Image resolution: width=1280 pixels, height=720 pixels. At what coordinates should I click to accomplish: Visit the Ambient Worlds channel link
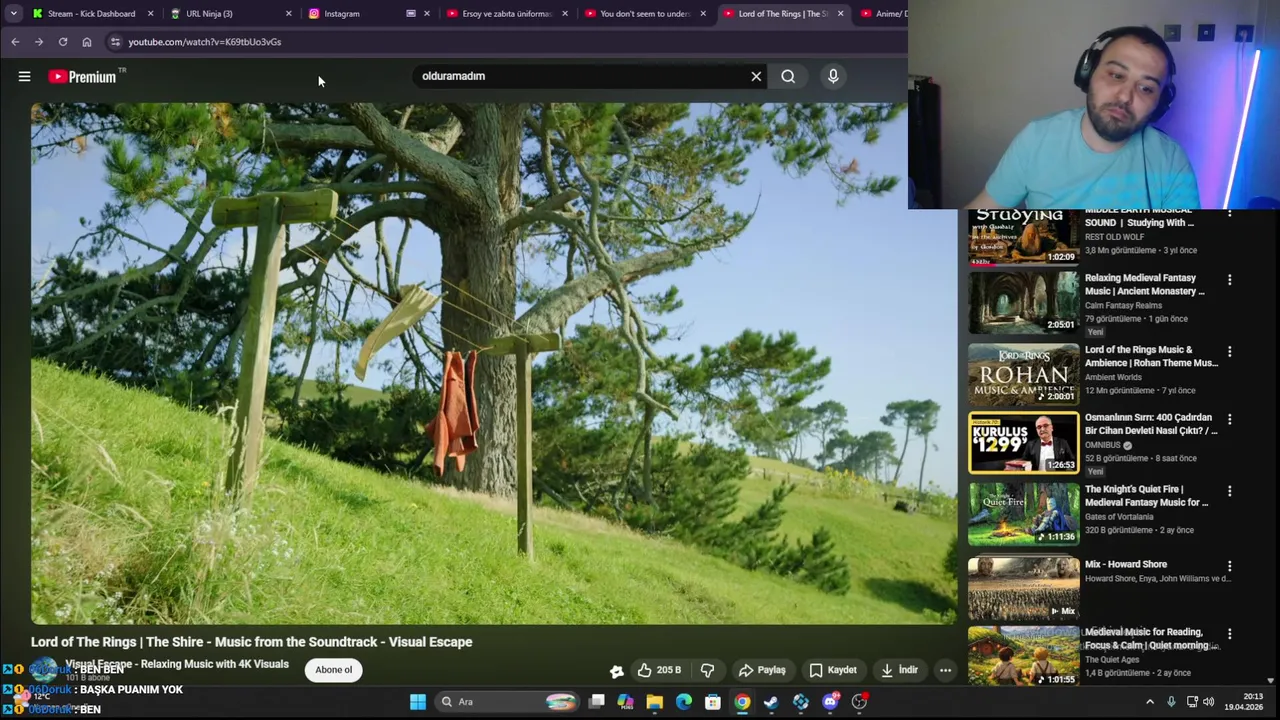pos(1113,377)
